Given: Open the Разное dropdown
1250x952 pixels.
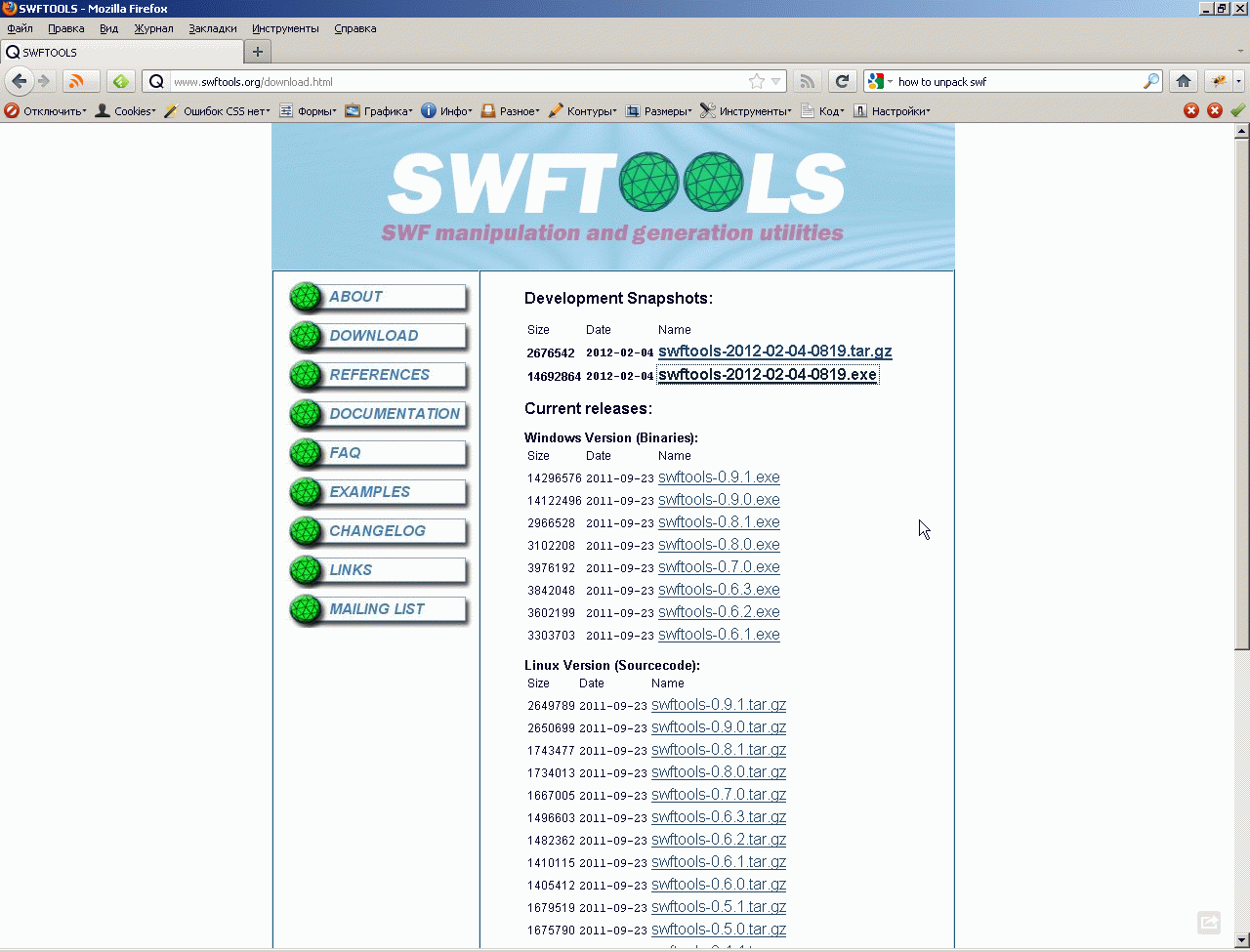Looking at the screenshot, I should tap(511, 111).
